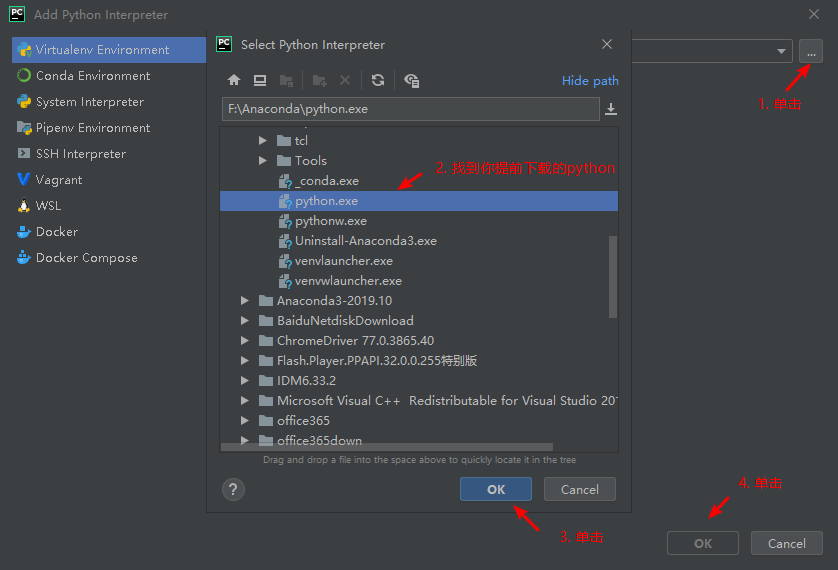This screenshot has width=838, height=570.
Task: Select Conda Environment in sidebar
Action: coord(93,76)
